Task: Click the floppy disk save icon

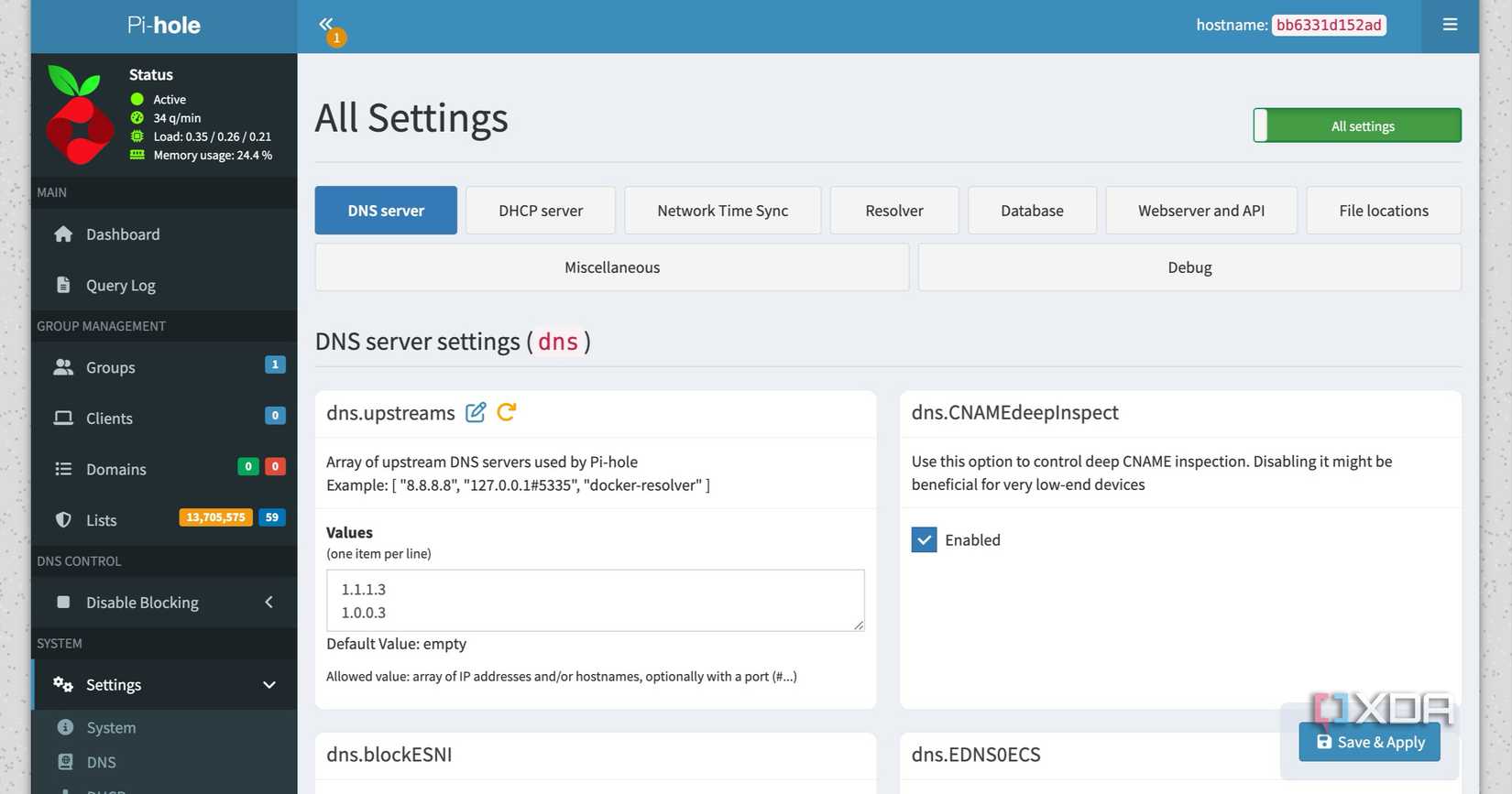Action: pyautogui.click(x=1324, y=742)
